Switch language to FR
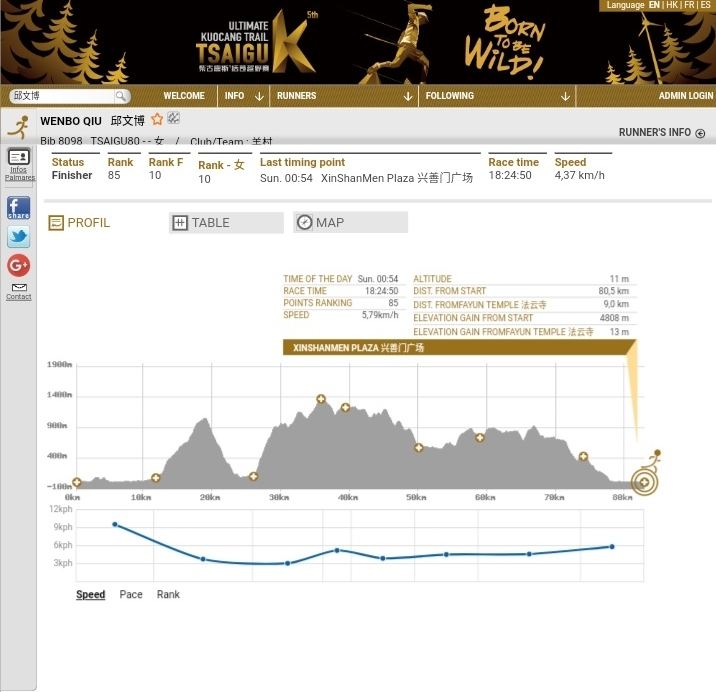716x692 pixels. [x=689, y=5]
